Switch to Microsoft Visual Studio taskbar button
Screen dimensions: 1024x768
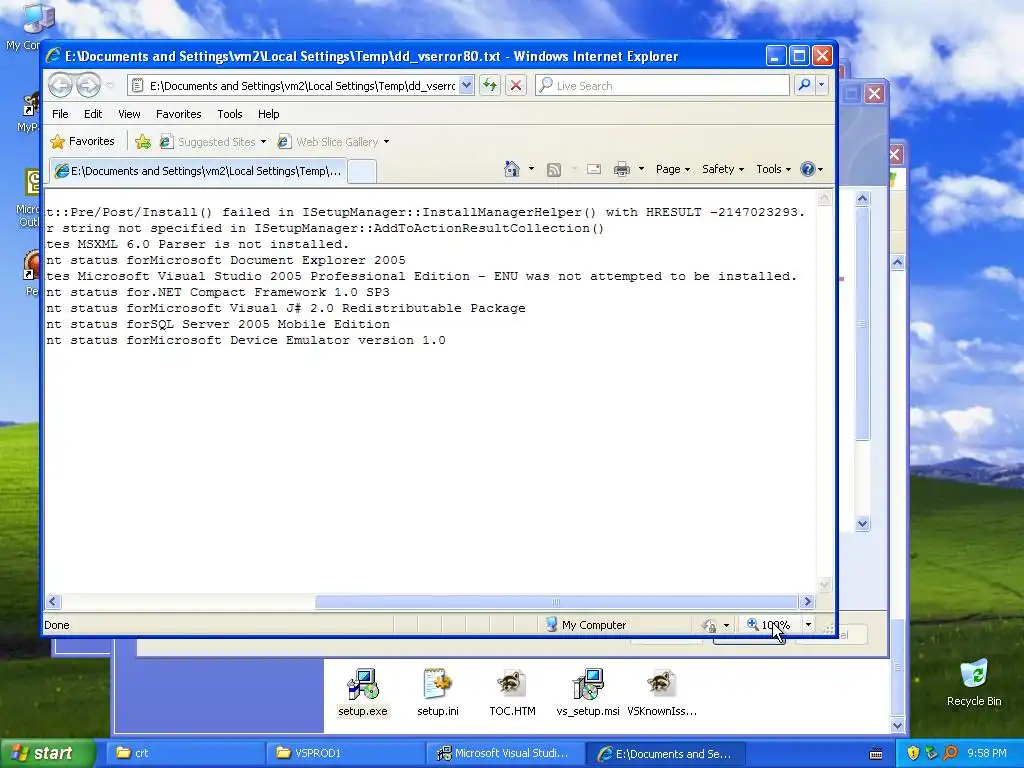pos(505,753)
